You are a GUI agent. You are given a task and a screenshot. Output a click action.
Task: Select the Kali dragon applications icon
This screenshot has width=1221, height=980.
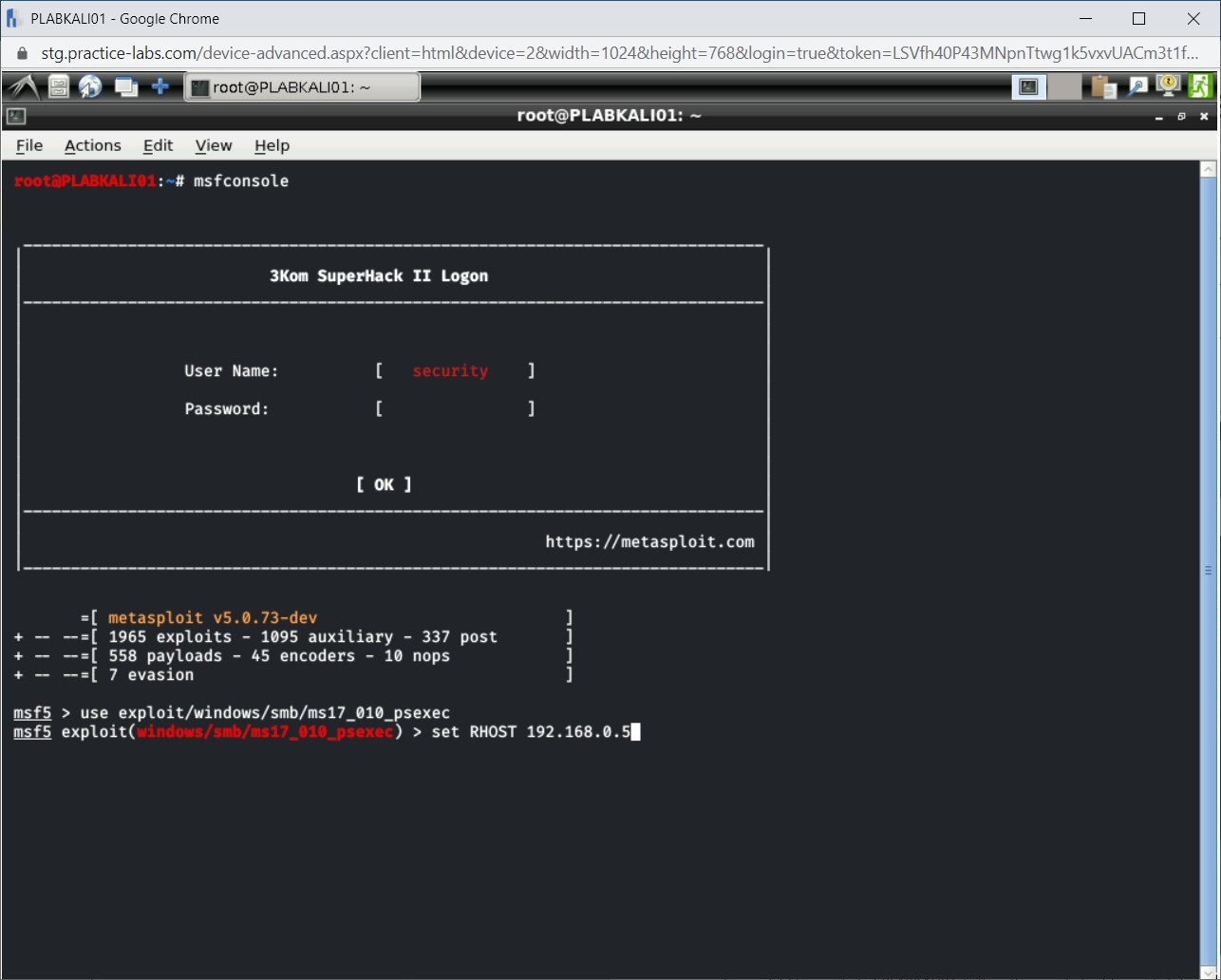22,86
